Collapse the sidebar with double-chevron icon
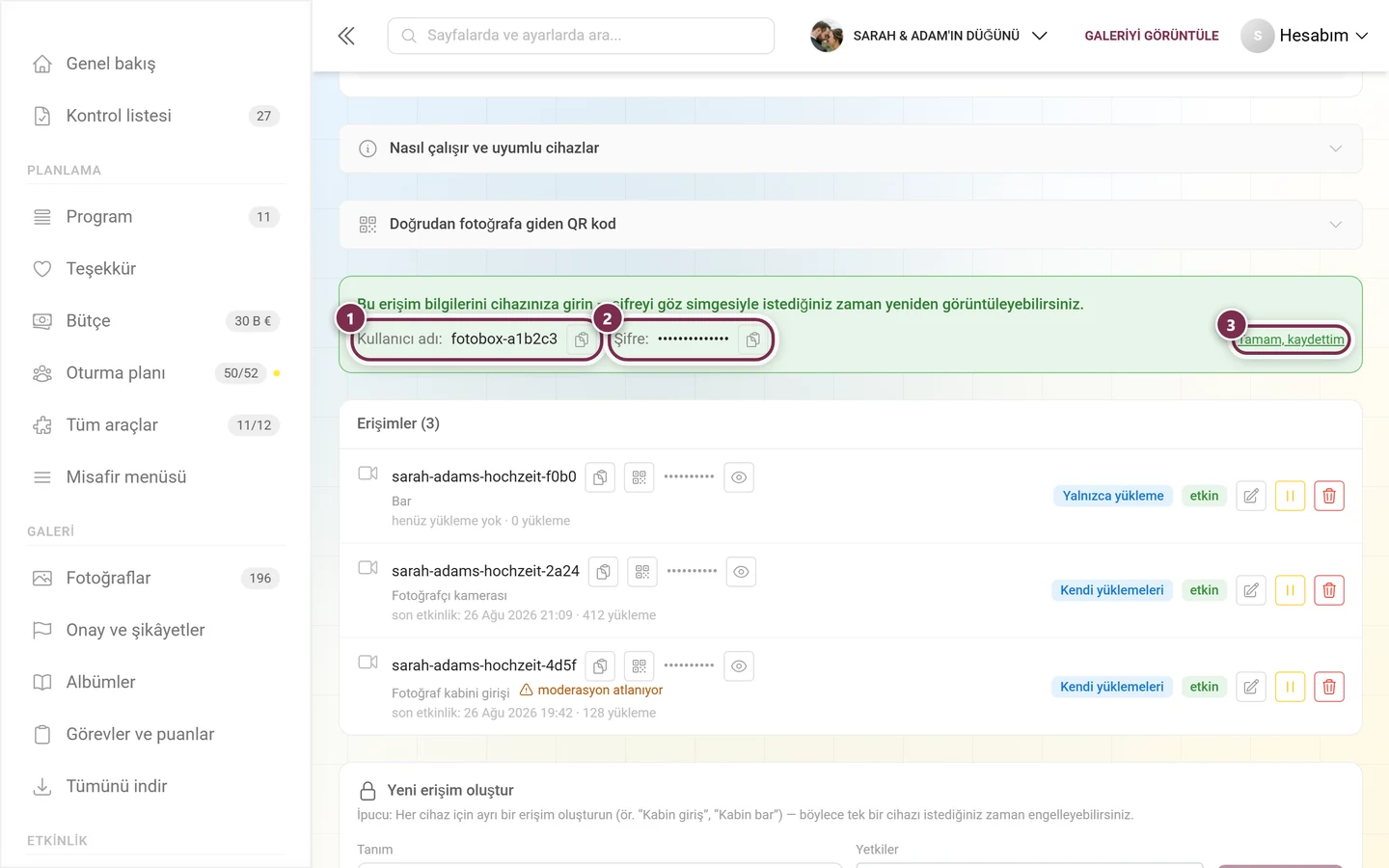The width and height of the screenshot is (1389, 868). point(346,36)
